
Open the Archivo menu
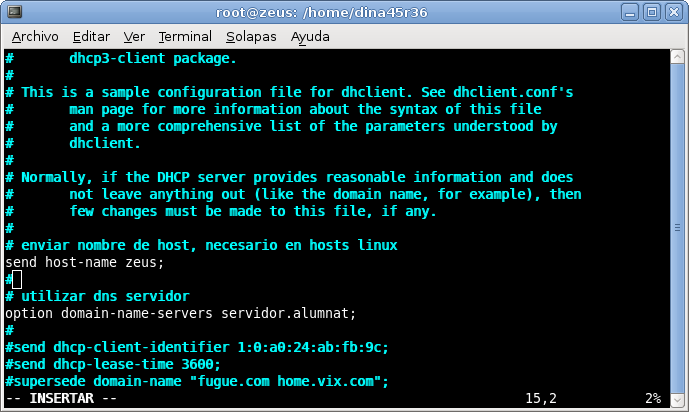tap(35, 36)
